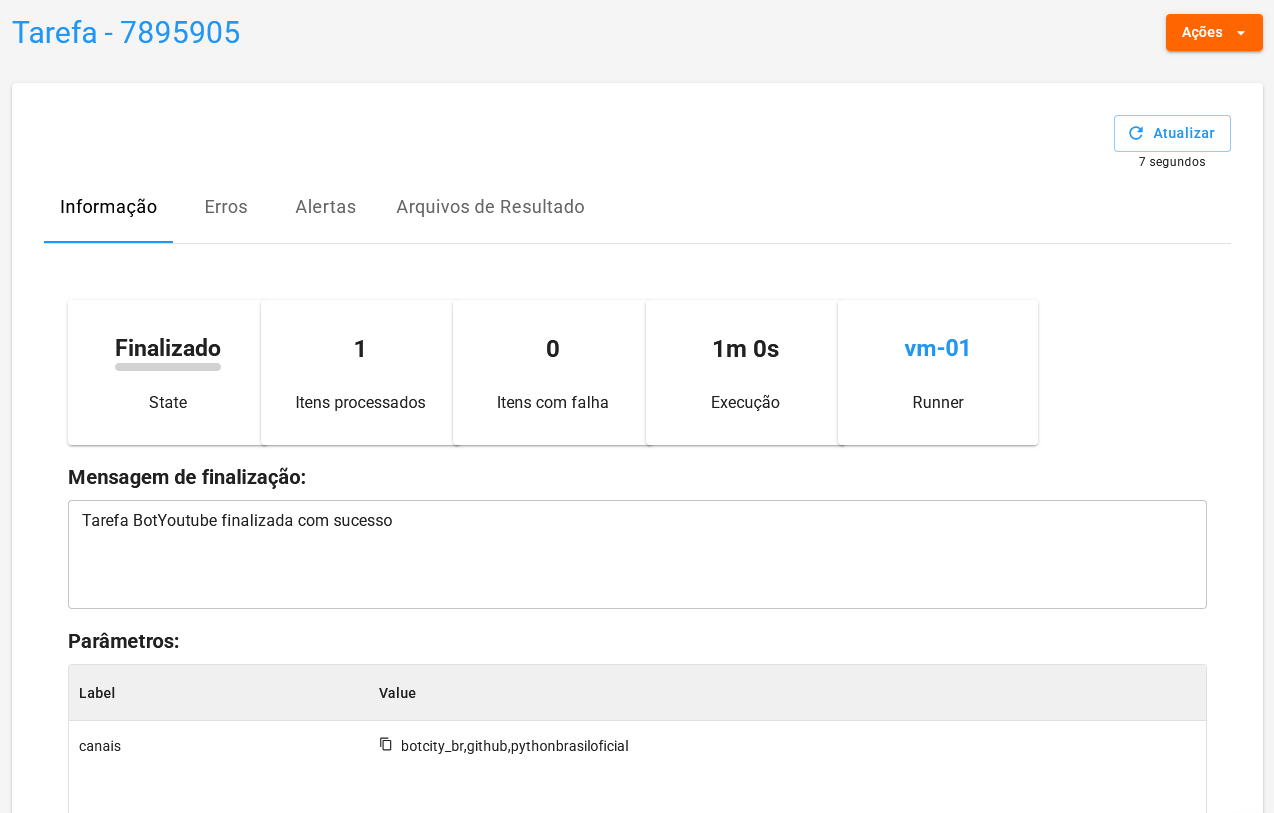Screen dimensions: 1274x813
Task: Click the Execução time card
Action: [x=745, y=373]
